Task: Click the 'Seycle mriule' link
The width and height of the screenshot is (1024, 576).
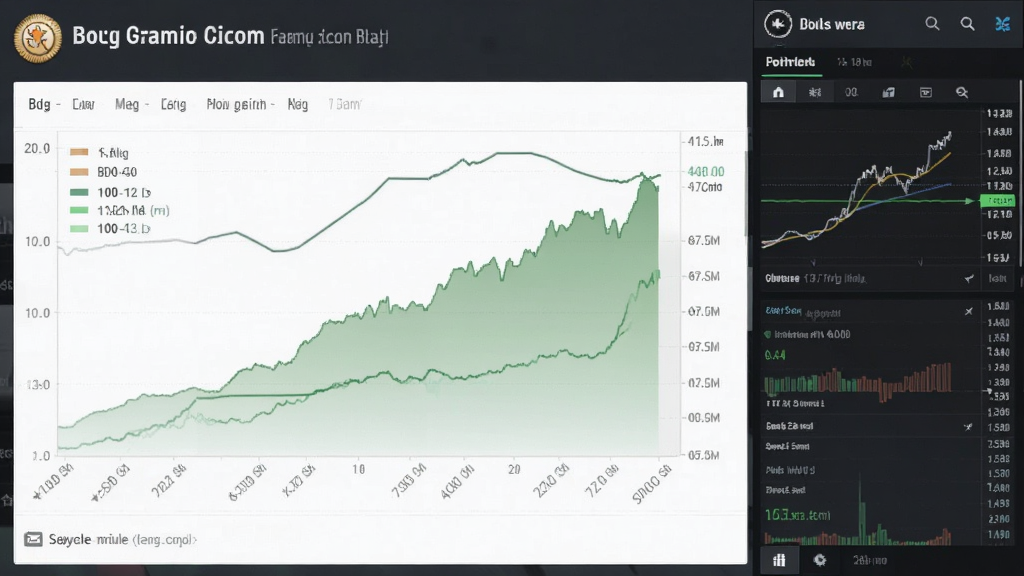Action: 123,539
